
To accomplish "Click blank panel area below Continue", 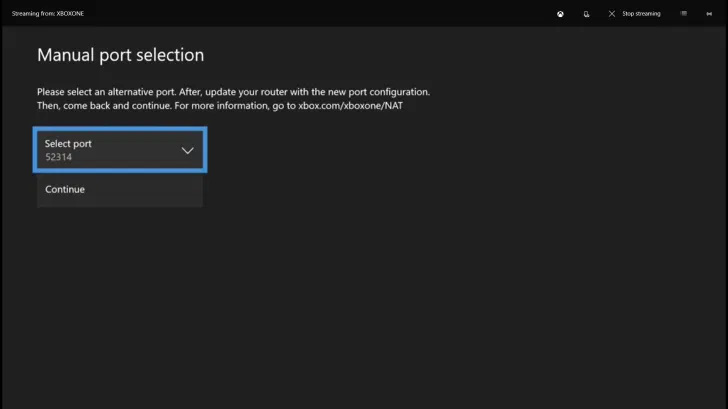I will click(x=120, y=202).
